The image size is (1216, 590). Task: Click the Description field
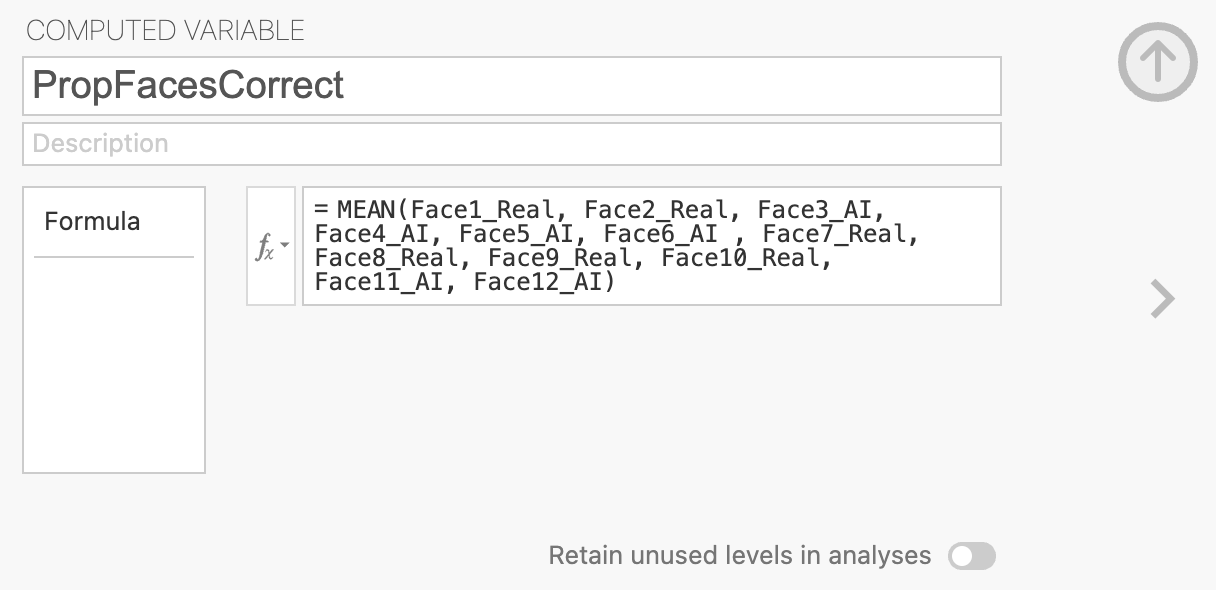point(511,144)
